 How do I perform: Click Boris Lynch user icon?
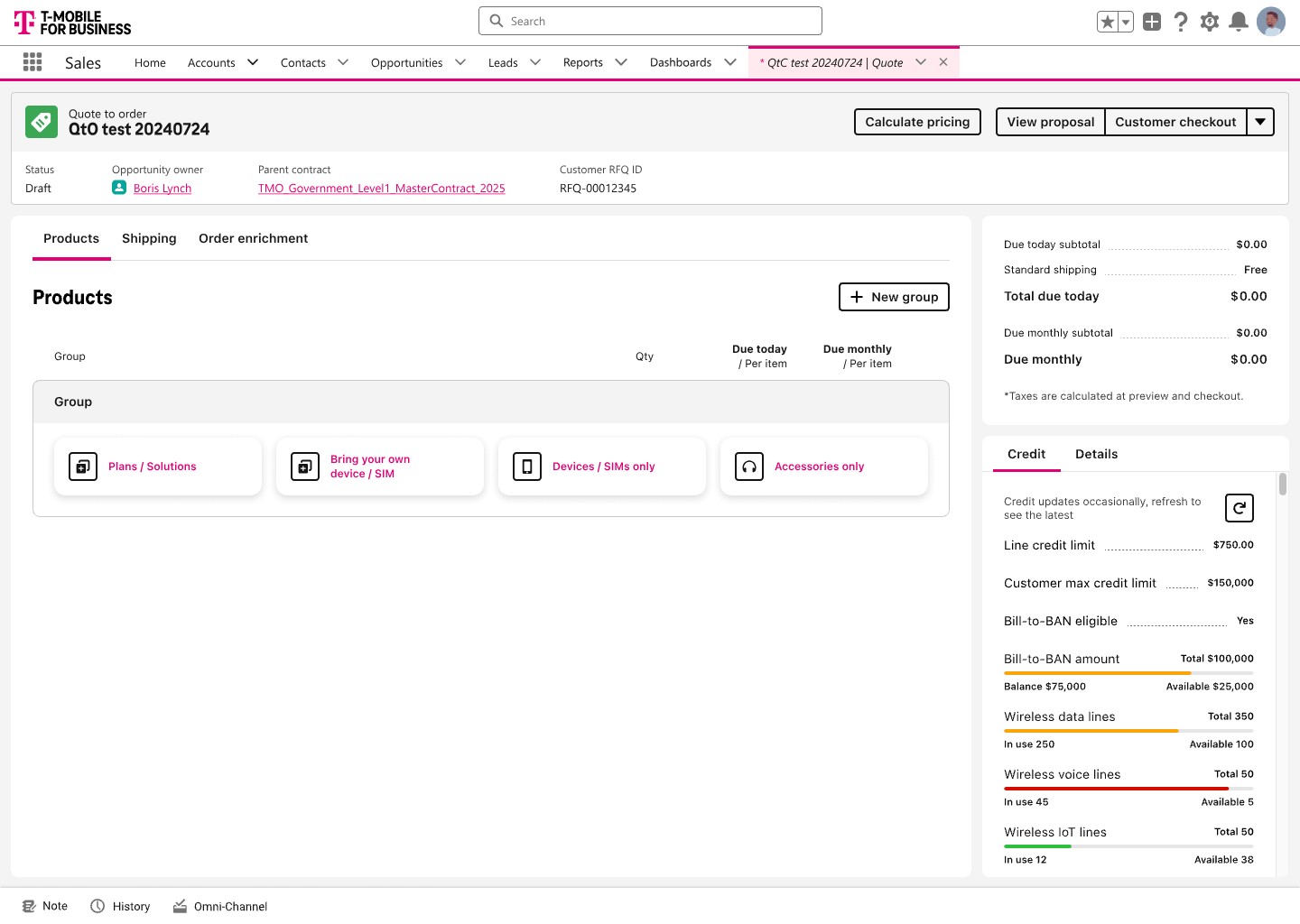[119, 188]
